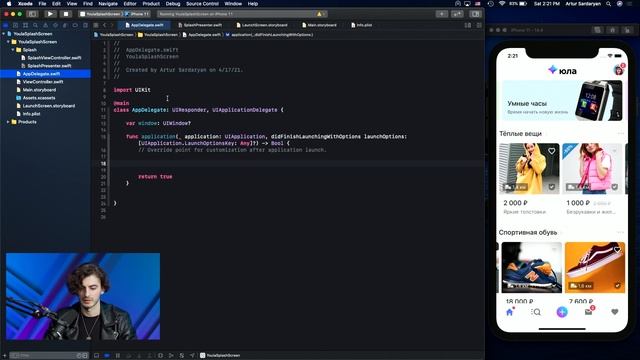Toggle breakpoints activation in debug bar
This screenshot has height=360, width=640.
[x=107, y=355]
